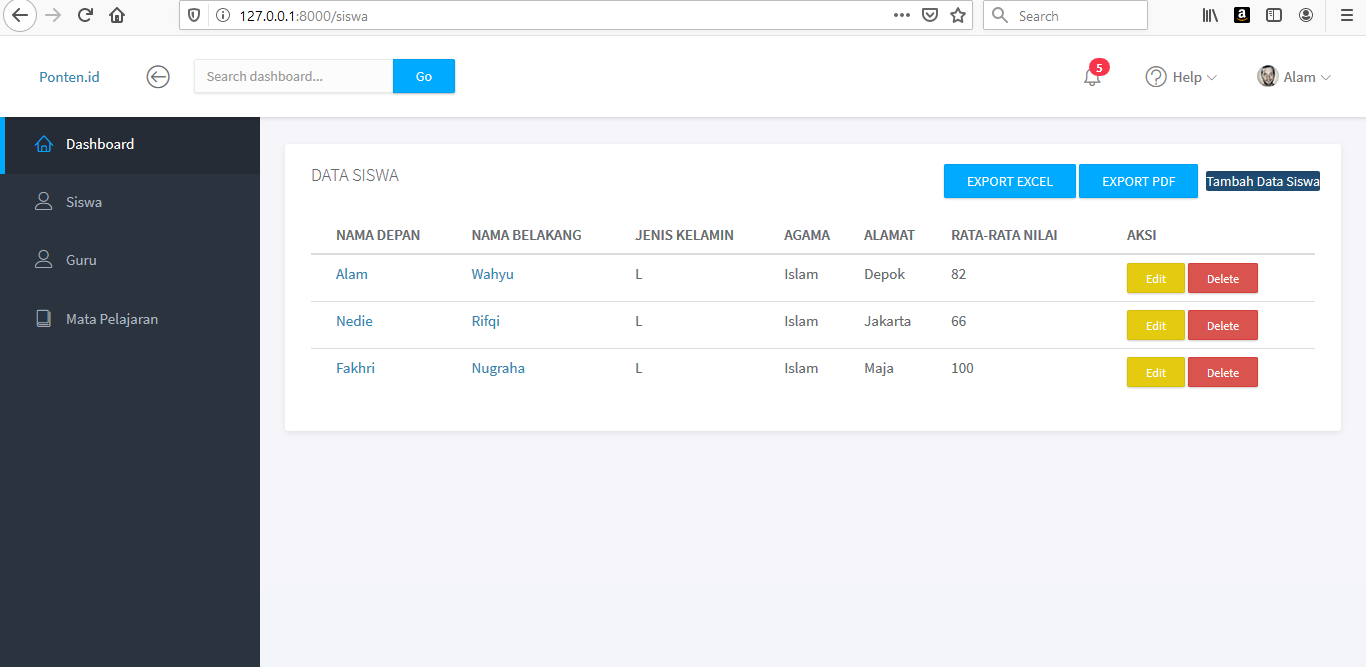This screenshot has height=667, width=1366.
Task: Open the record for Fakhri
Action: point(356,368)
